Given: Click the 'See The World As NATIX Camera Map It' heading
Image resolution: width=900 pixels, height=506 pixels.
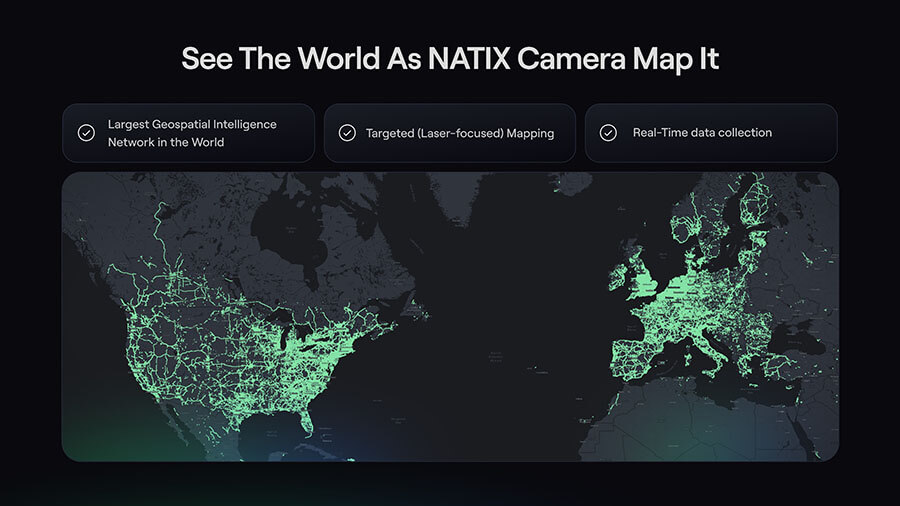Looking at the screenshot, I should coord(450,59).
